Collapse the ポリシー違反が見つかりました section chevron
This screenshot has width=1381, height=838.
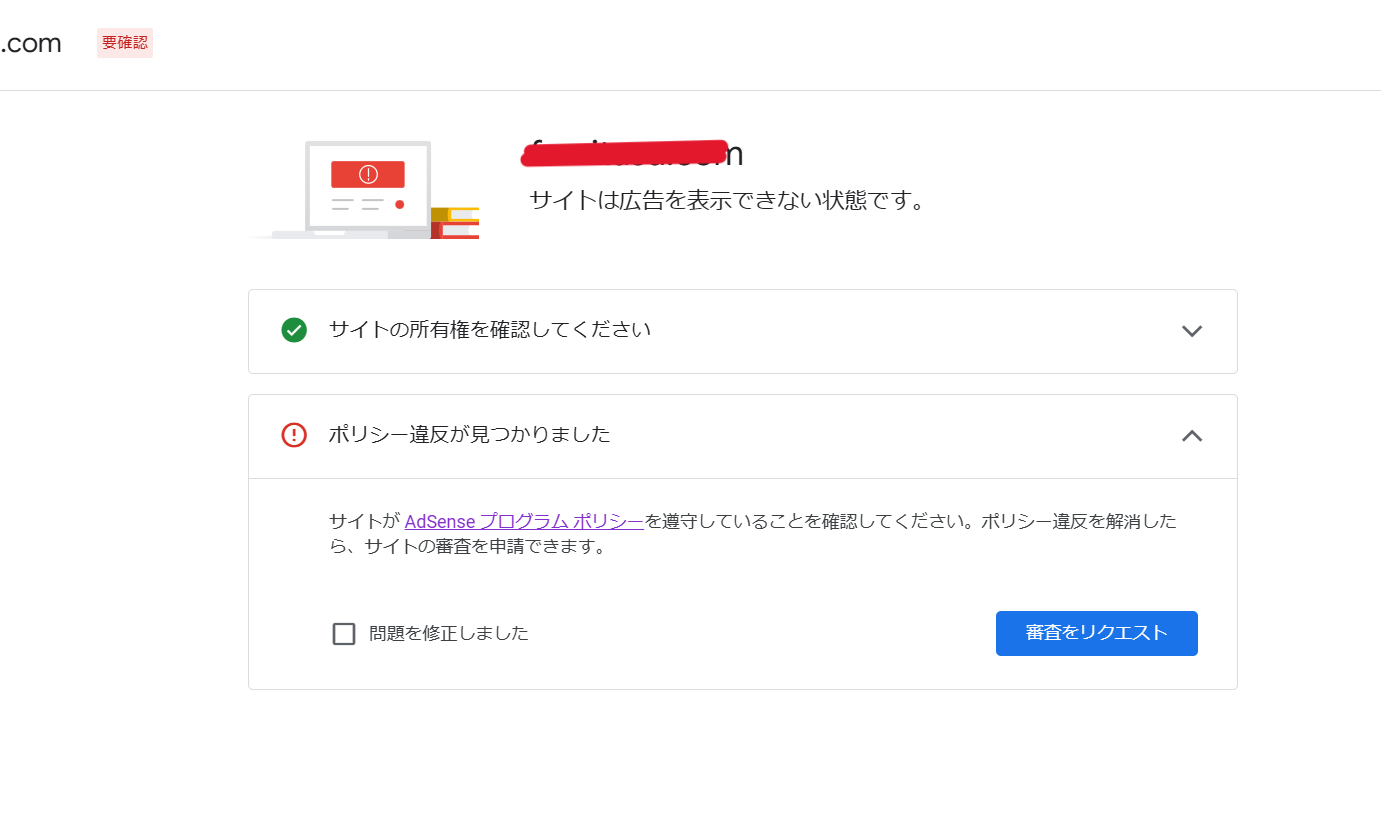coord(1191,436)
